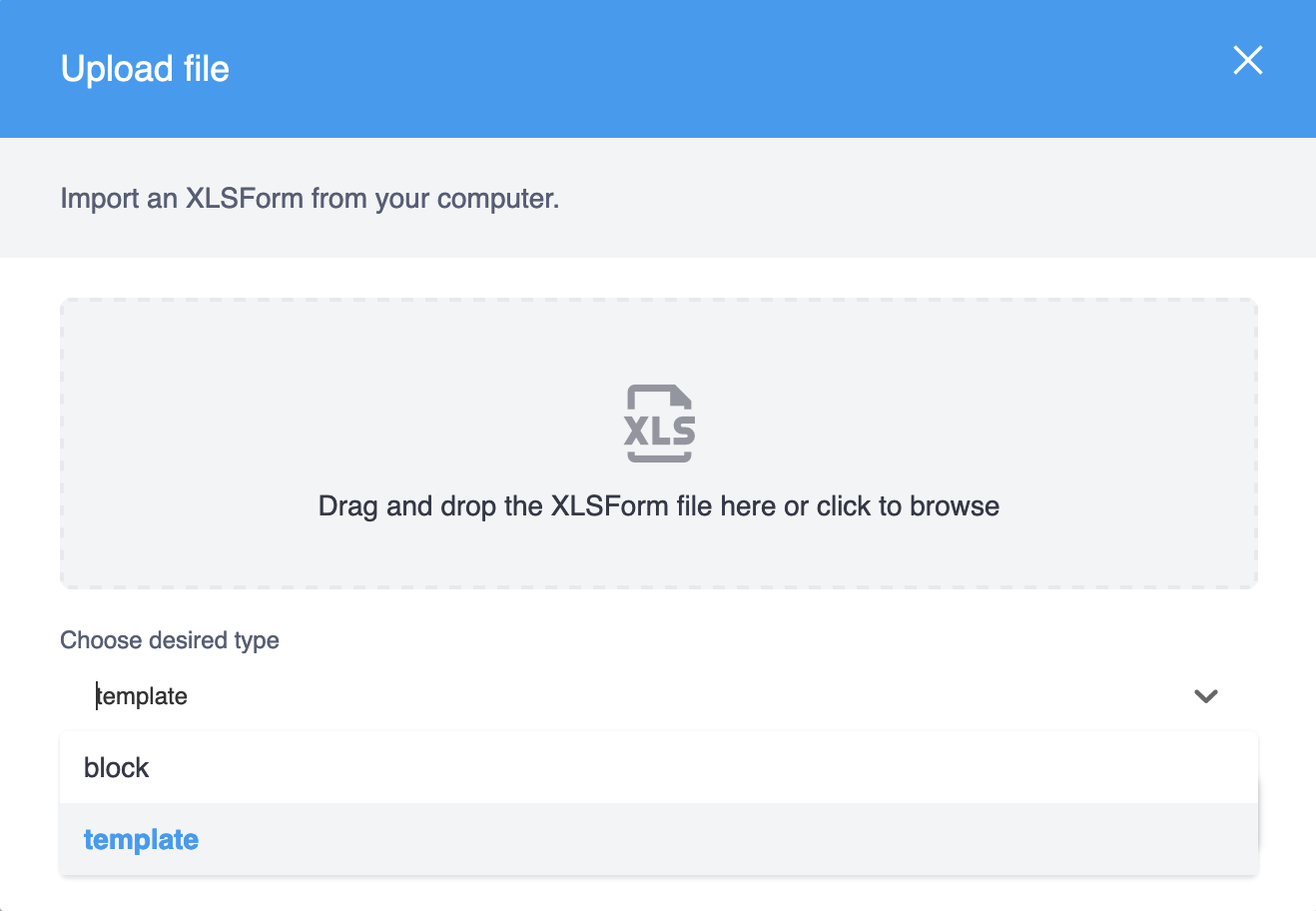Click the XLS file icon
The width and height of the screenshot is (1316, 911).
coord(659,424)
